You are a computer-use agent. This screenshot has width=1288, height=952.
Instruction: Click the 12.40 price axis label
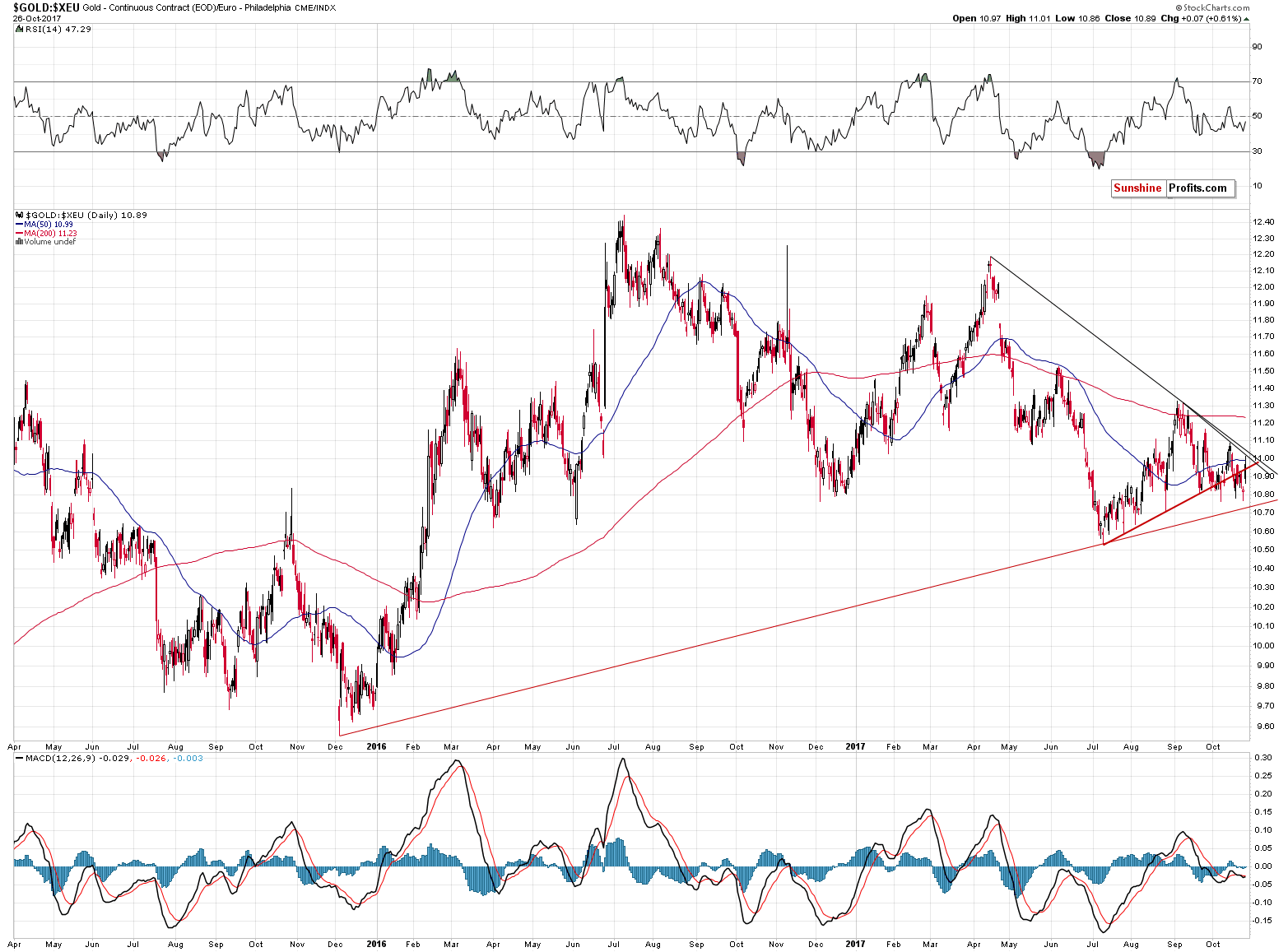1263,221
